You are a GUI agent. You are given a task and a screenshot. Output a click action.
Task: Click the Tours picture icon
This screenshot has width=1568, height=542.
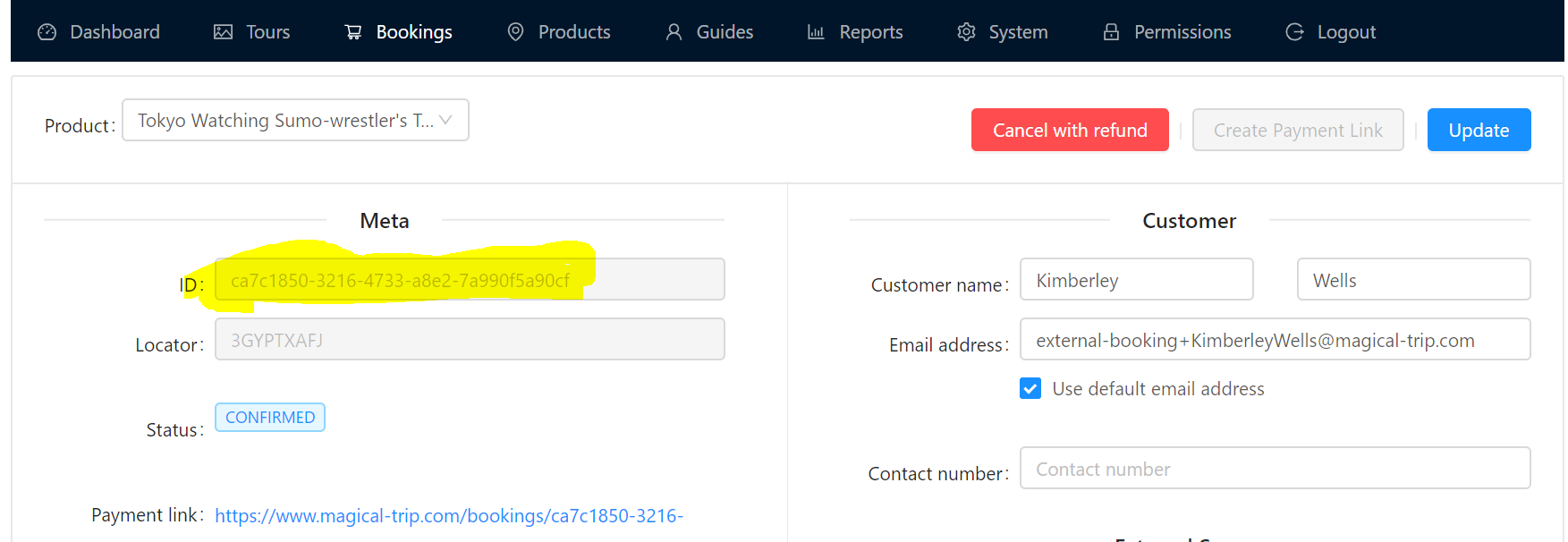point(223,32)
